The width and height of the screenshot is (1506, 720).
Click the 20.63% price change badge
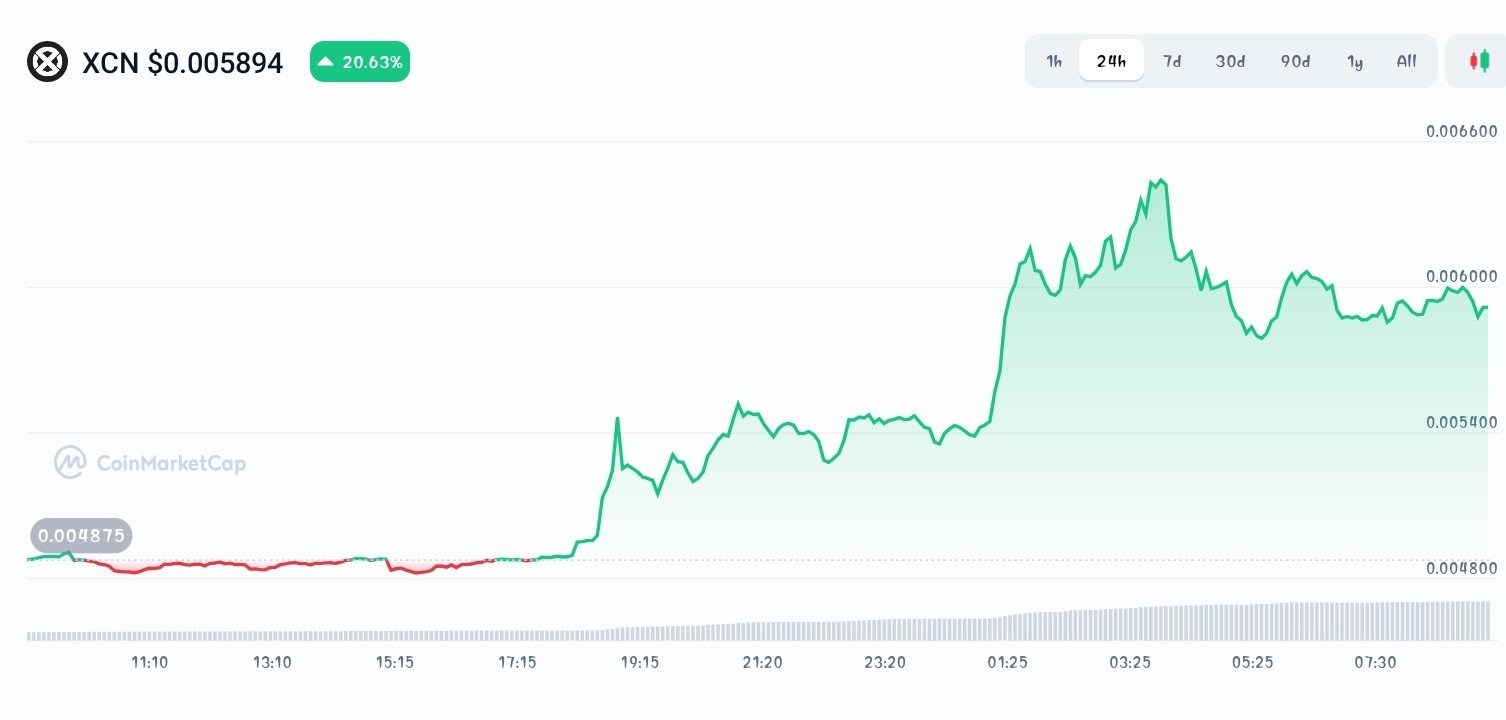tap(360, 62)
